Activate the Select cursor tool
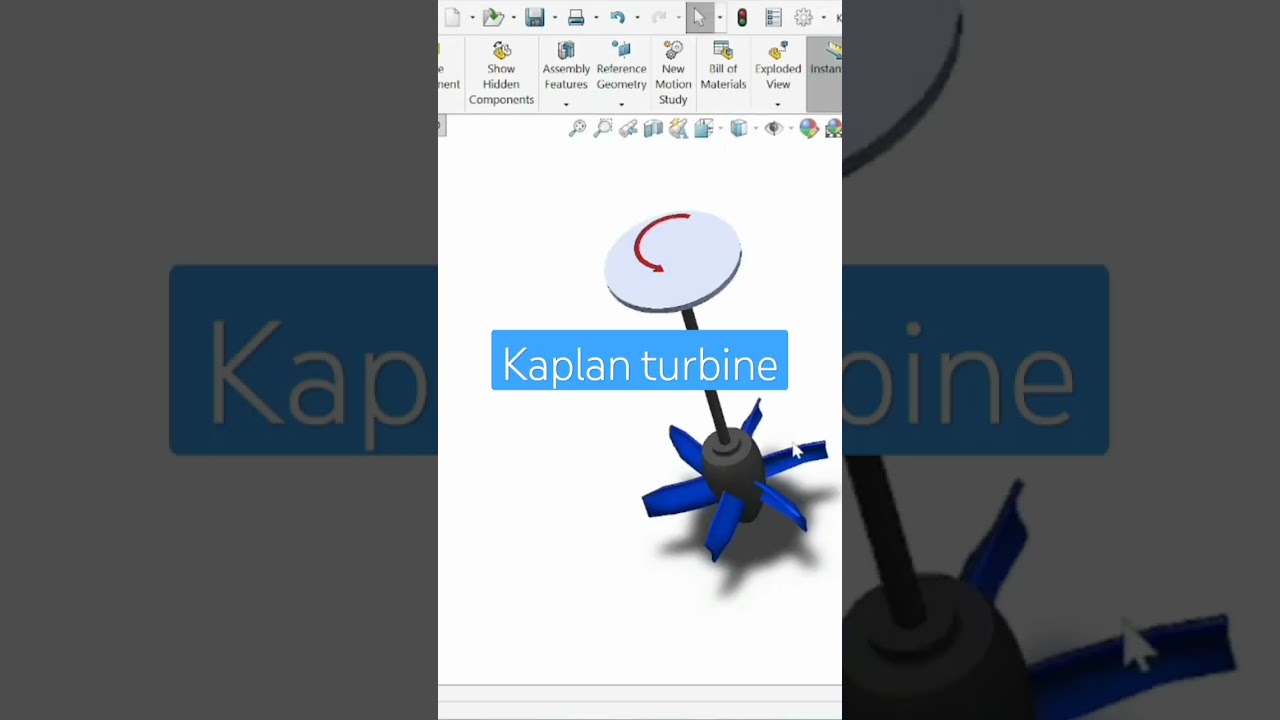This screenshot has height=720, width=1280. click(x=699, y=17)
